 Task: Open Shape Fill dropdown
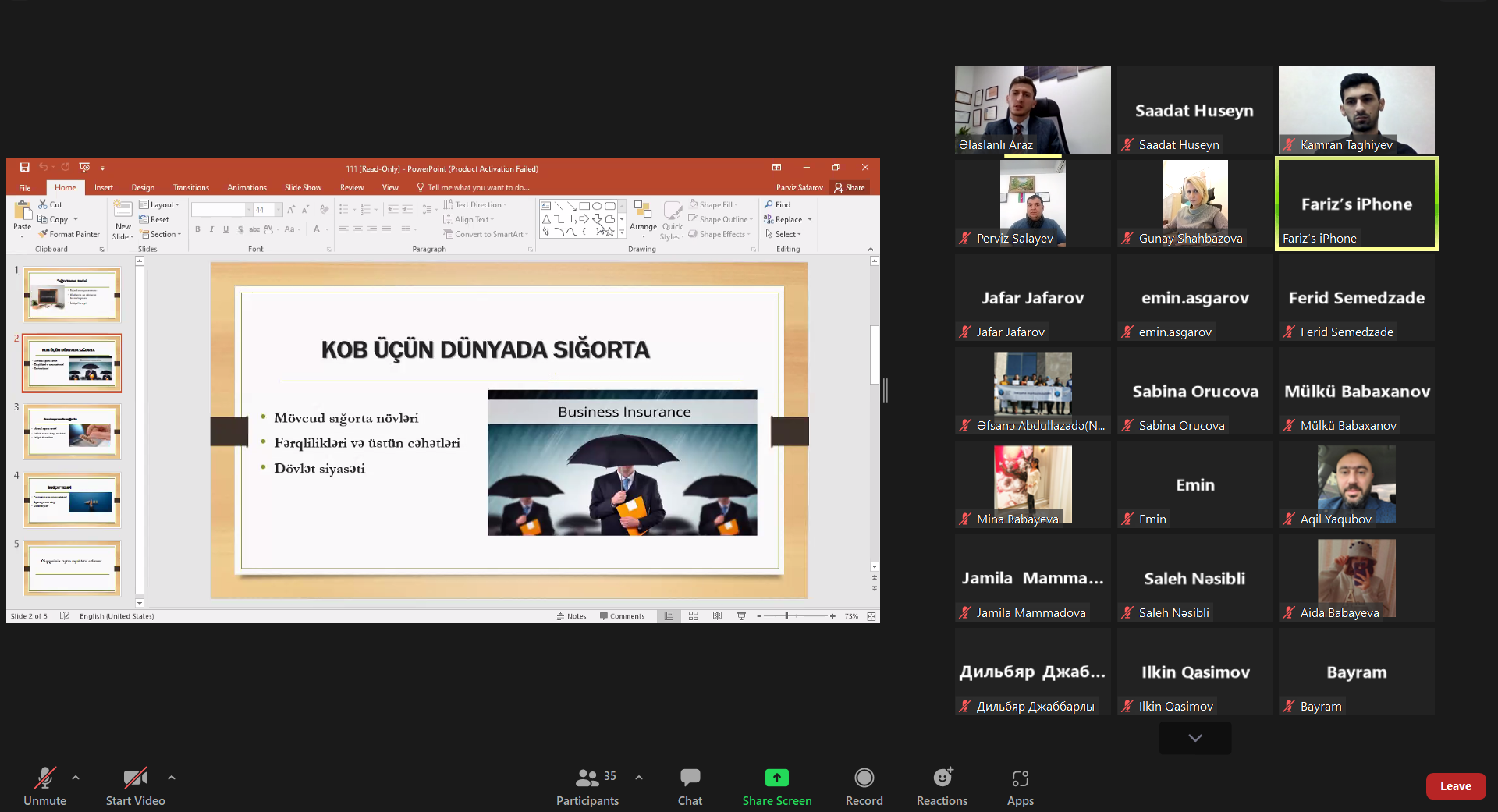point(713,205)
